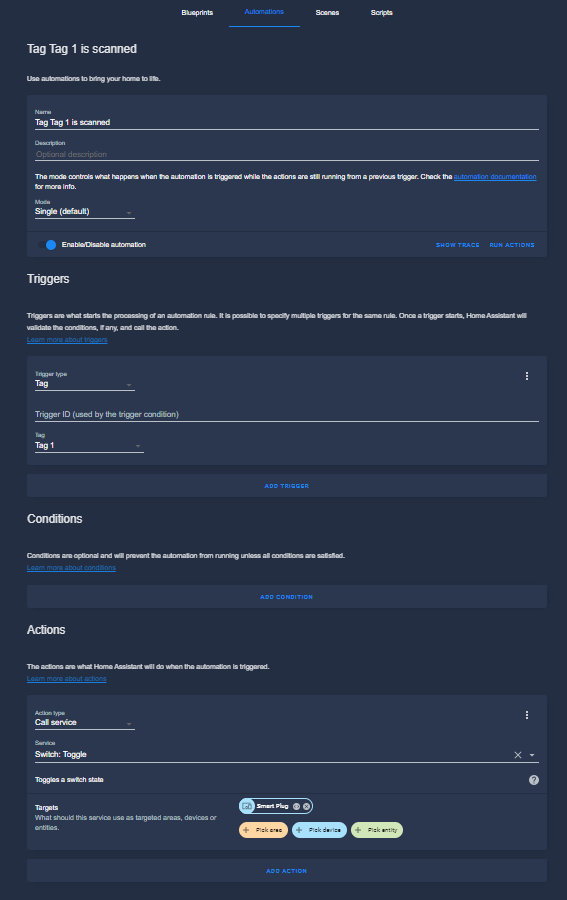The width and height of the screenshot is (567, 900).
Task: Open the trigger's three-dot overflow menu
Action: click(527, 376)
